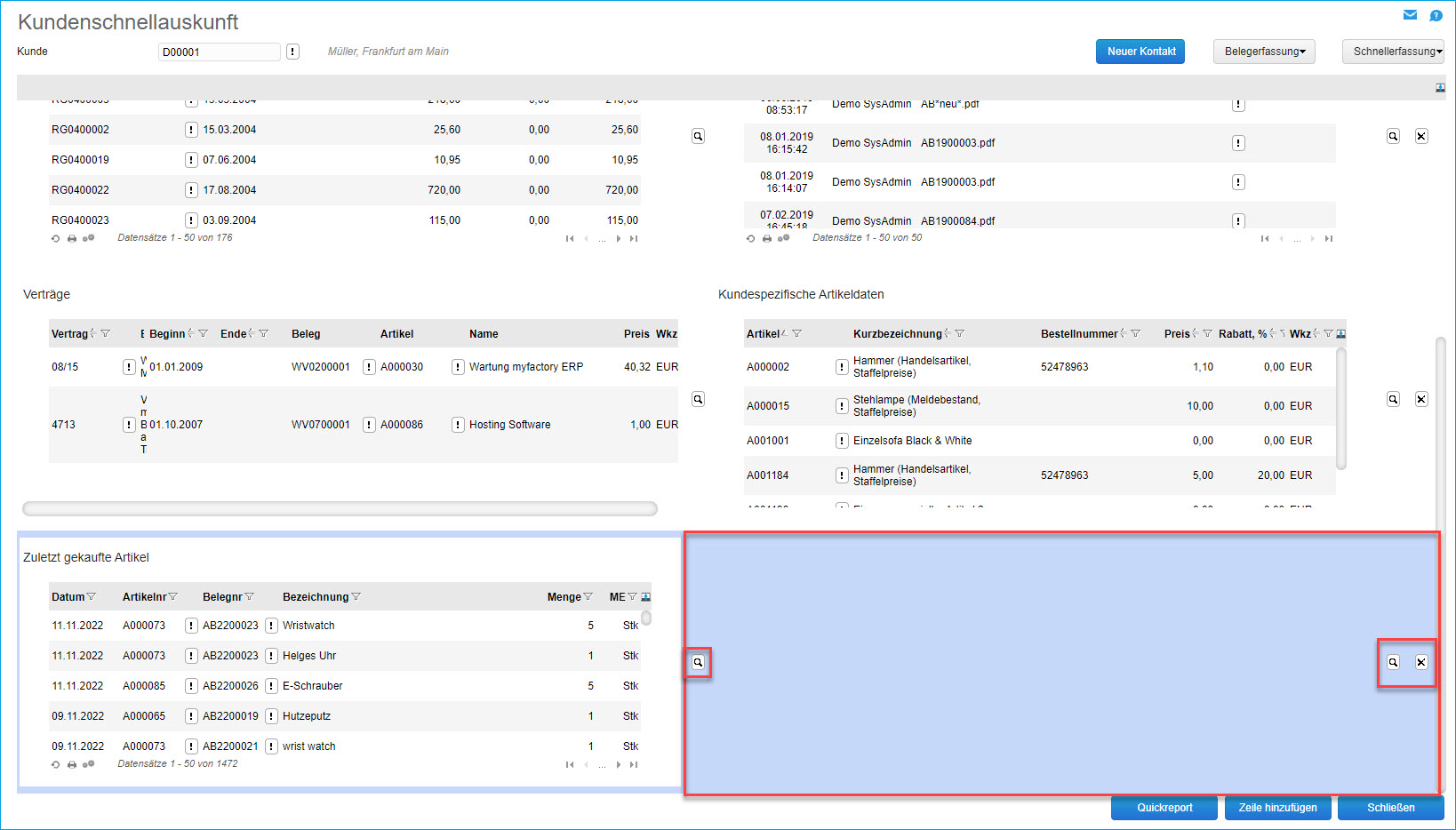Open info icon for article A000015 Stehlampe
The image size is (1456, 830).
pos(842,406)
